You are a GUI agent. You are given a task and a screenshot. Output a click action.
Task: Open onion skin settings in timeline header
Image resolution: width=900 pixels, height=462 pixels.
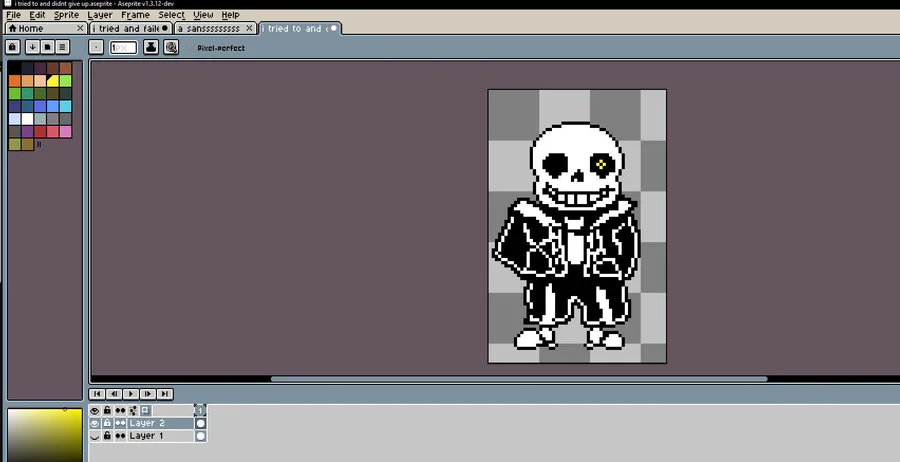133,410
